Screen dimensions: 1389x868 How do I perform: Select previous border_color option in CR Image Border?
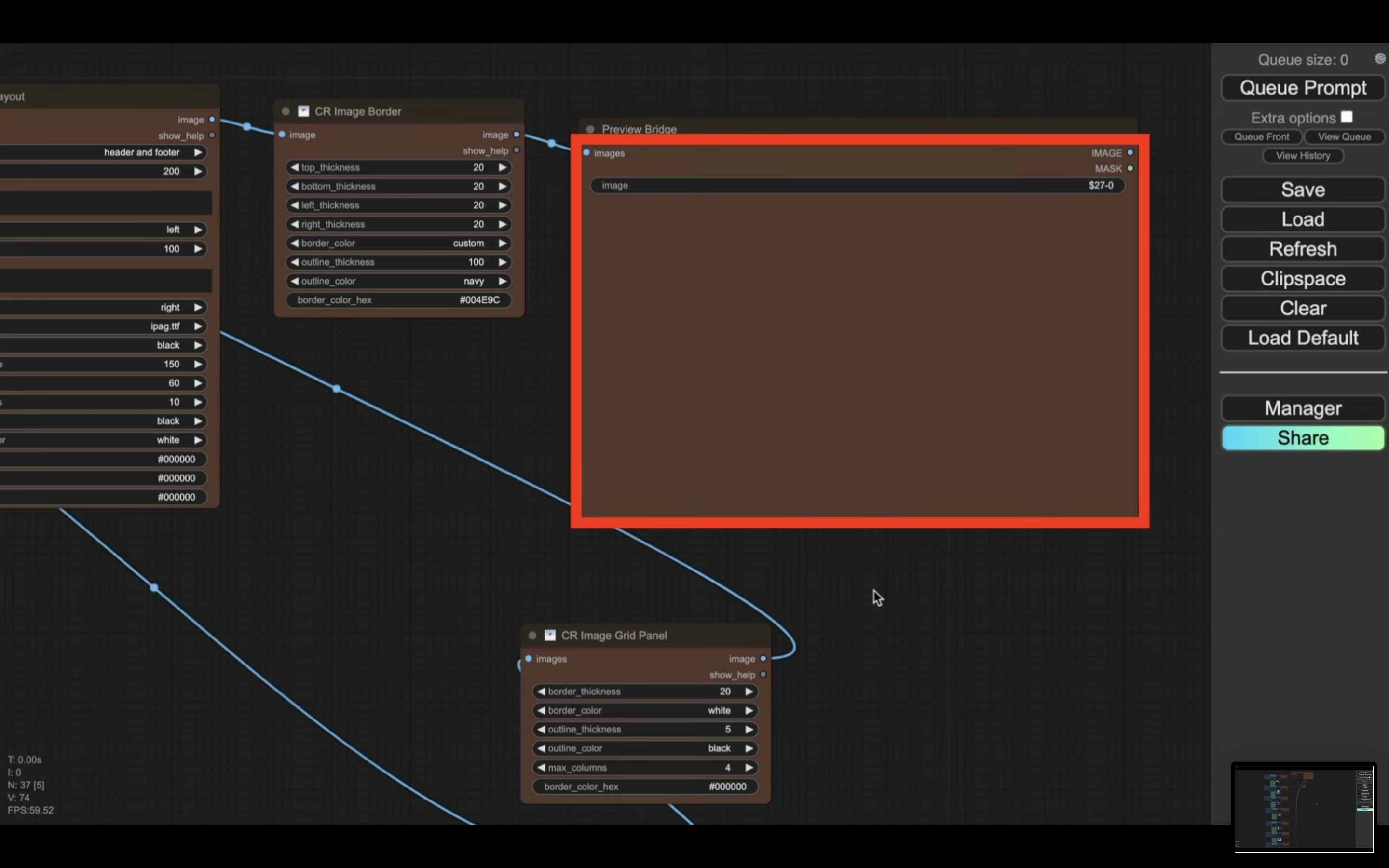[x=295, y=243]
